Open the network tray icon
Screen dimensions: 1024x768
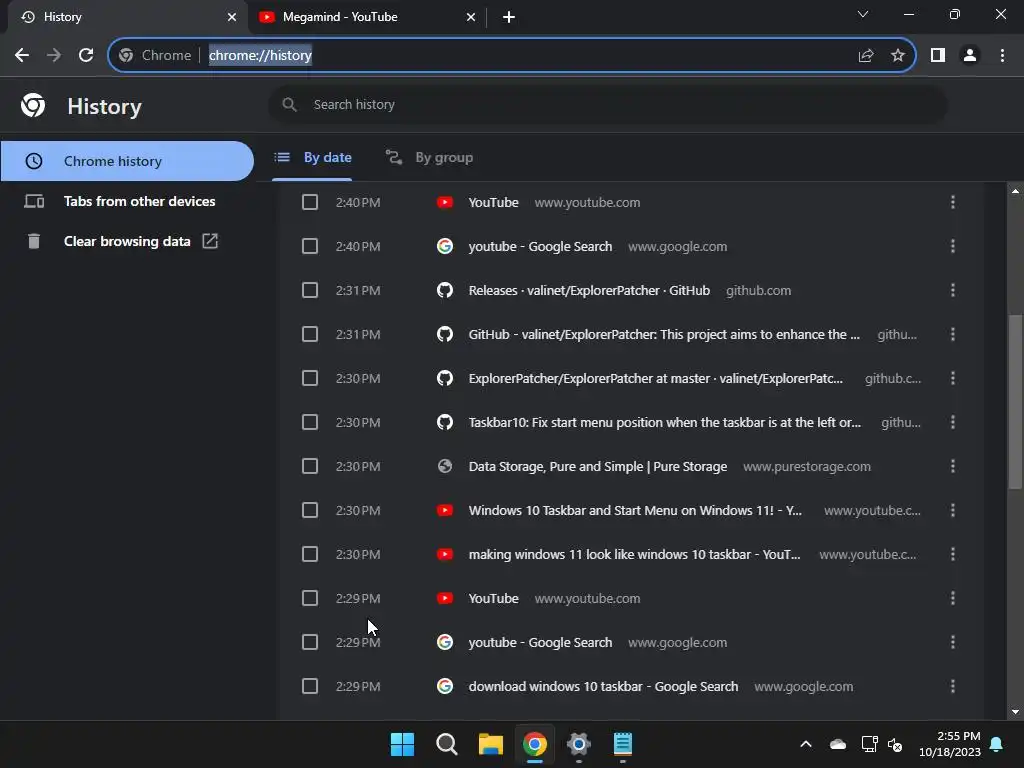[x=869, y=744]
